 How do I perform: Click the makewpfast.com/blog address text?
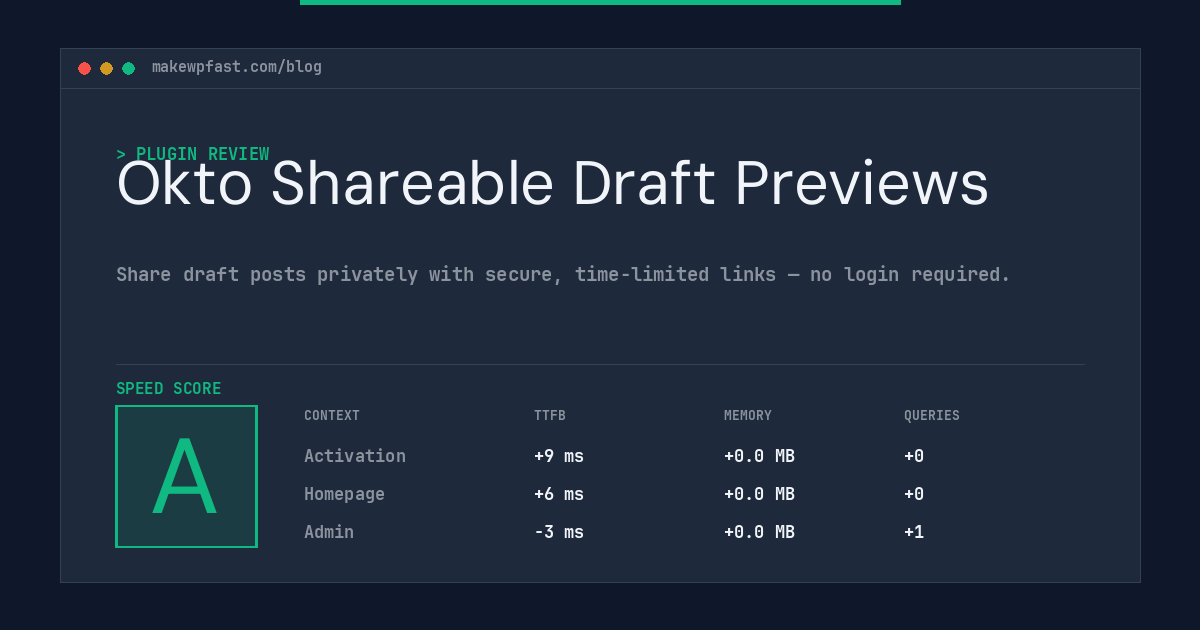point(237,67)
